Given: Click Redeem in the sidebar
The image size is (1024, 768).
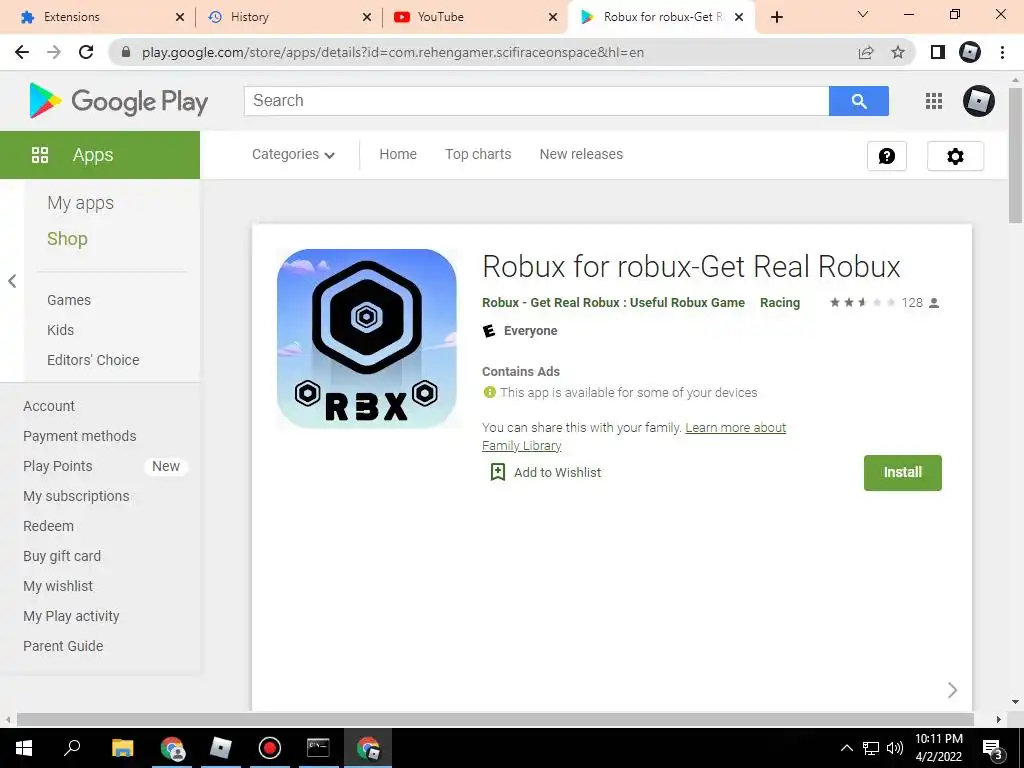Looking at the screenshot, I should [48, 526].
